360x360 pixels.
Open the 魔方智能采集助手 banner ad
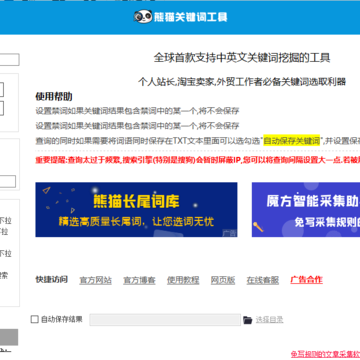tap(306, 210)
